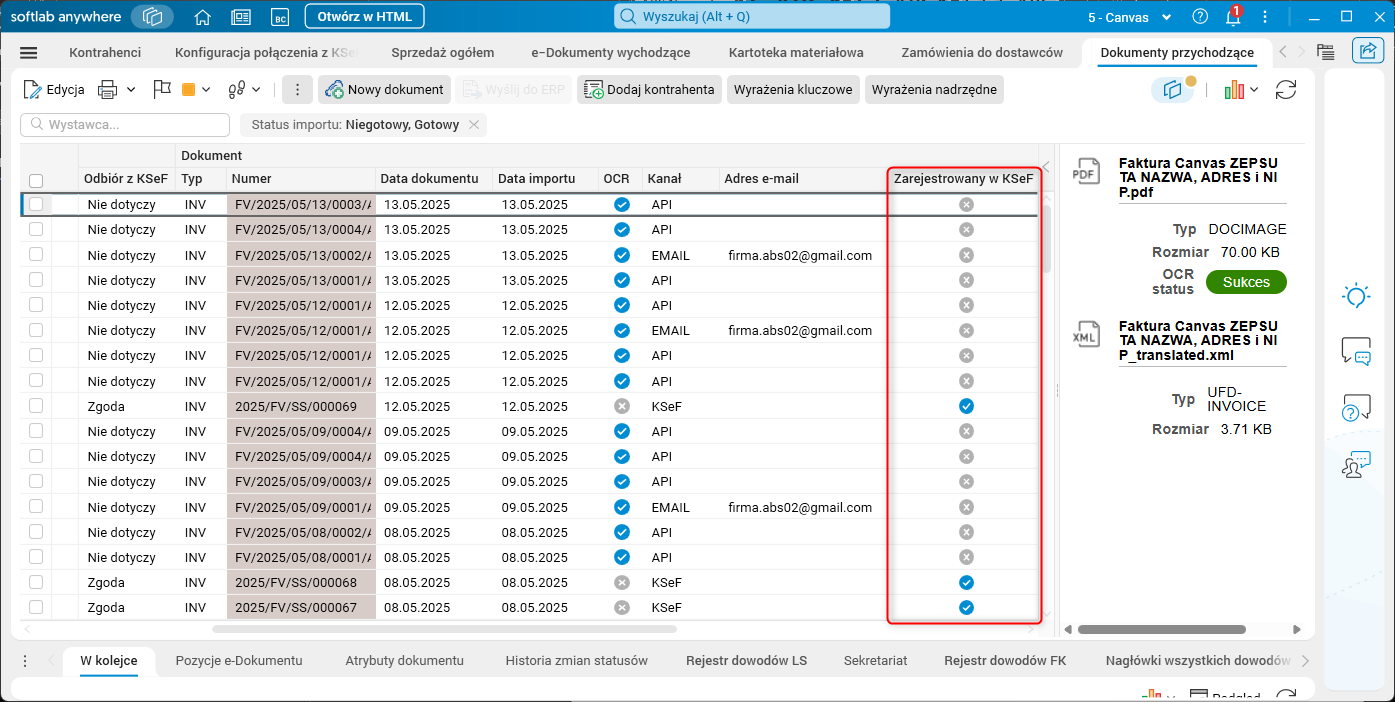Select checkbox for row 2025/FV/SS/000069
Screen dimensions: 1395x702
[x=36, y=406]
